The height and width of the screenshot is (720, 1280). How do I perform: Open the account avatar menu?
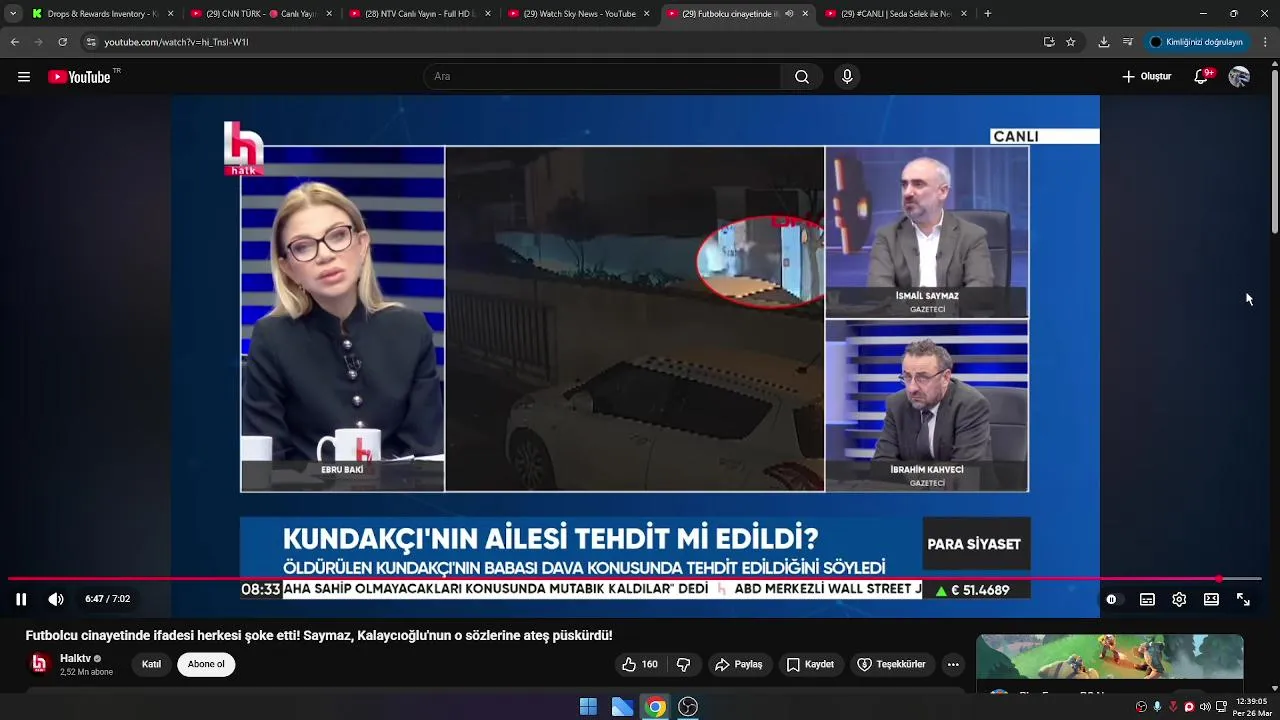click(x=1239, y=76)
